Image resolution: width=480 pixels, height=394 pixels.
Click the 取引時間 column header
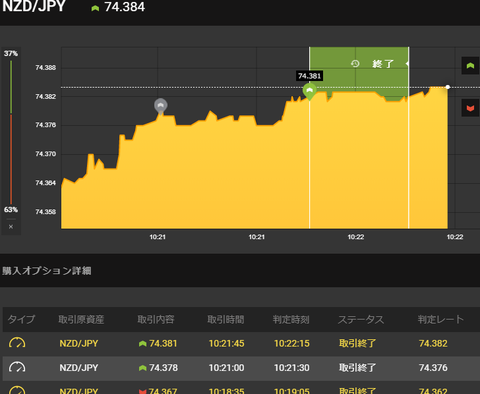coord(226,319)
